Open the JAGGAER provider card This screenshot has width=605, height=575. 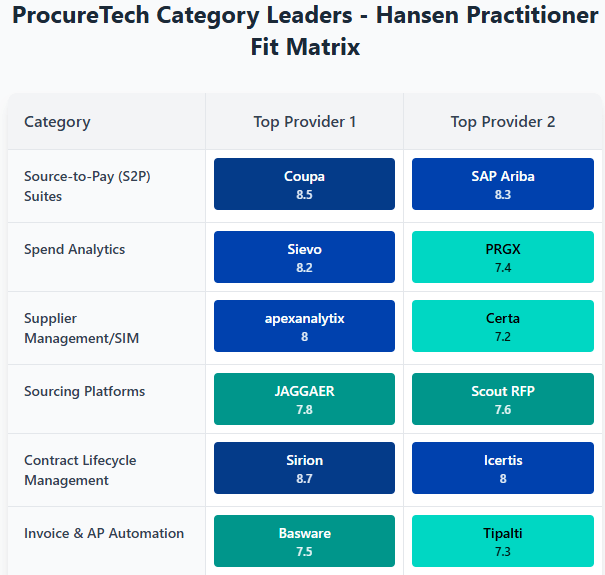coord(304,399)
